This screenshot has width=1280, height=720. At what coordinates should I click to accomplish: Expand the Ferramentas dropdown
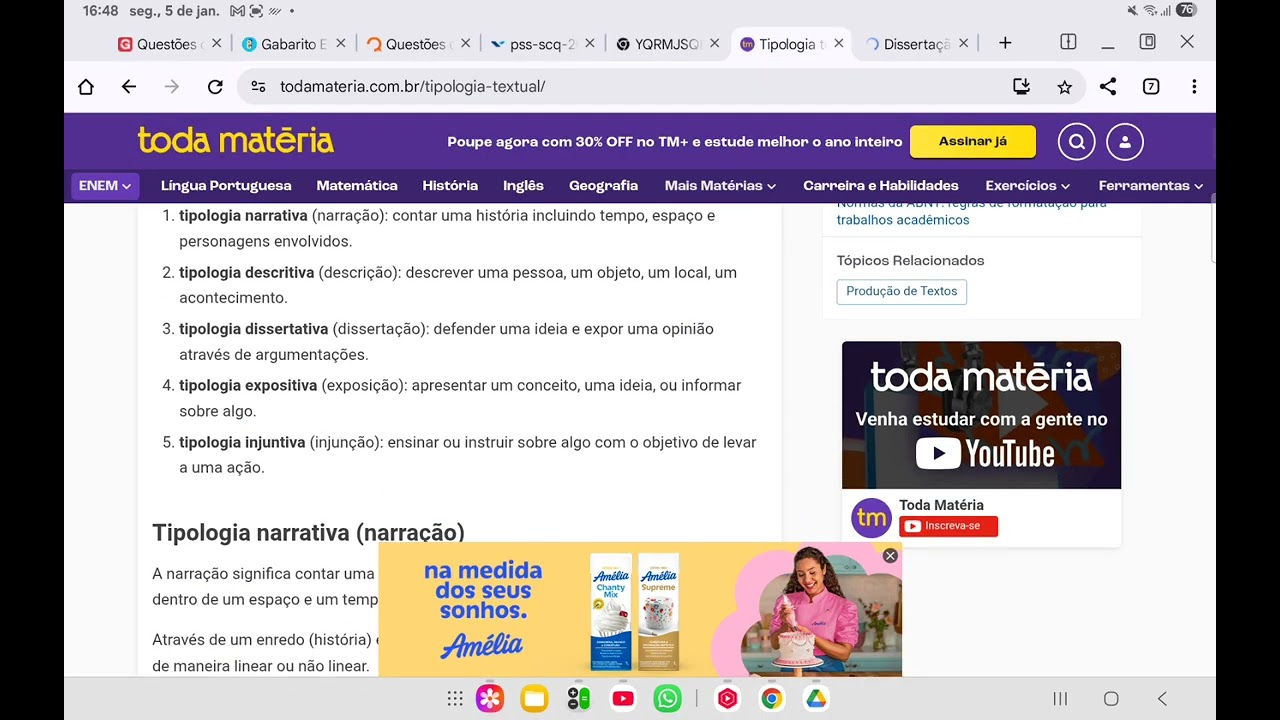click(x=1150, y=186)
